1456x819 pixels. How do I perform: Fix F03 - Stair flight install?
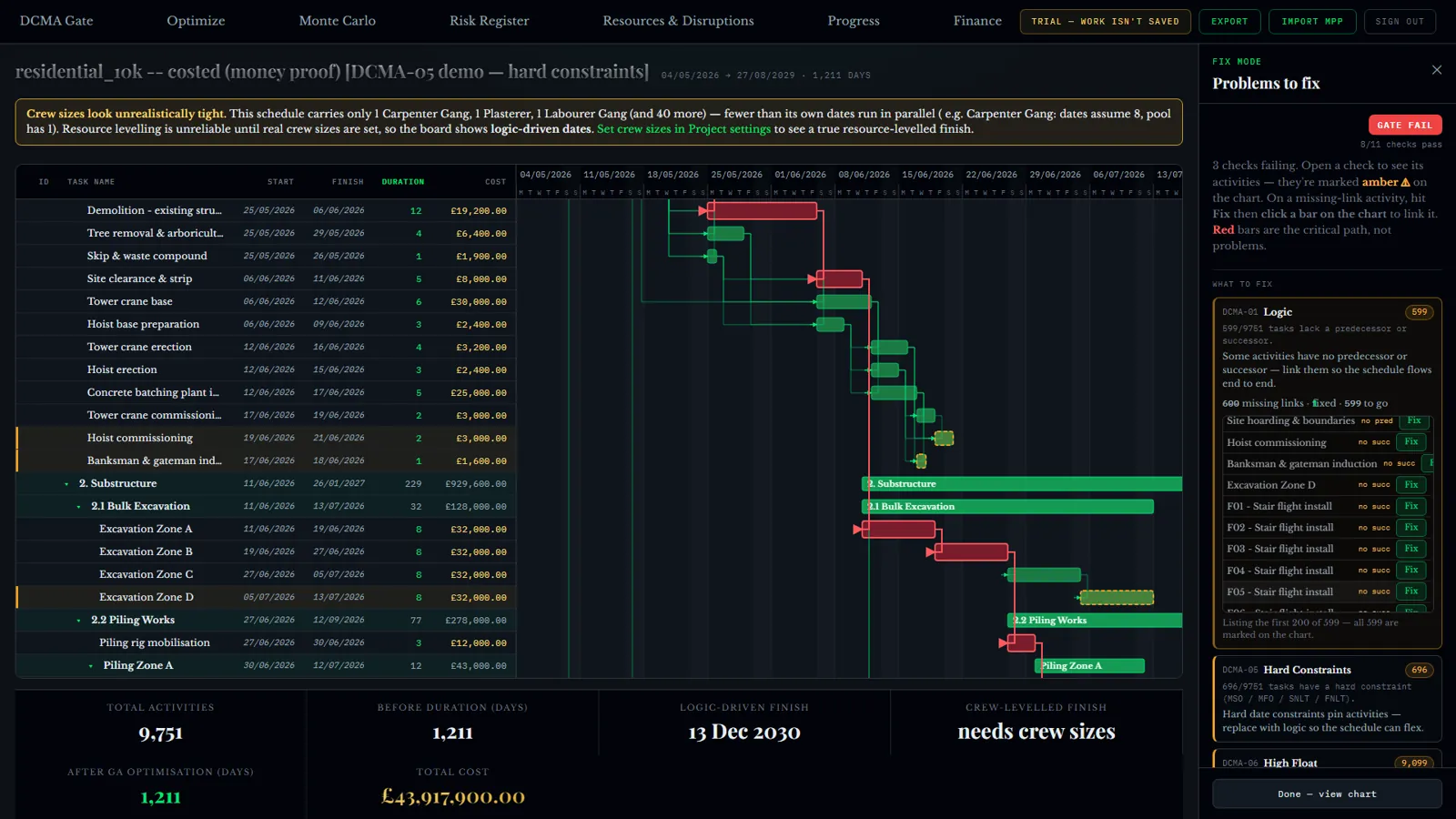pyautogui.click(x=1410, y=549)
